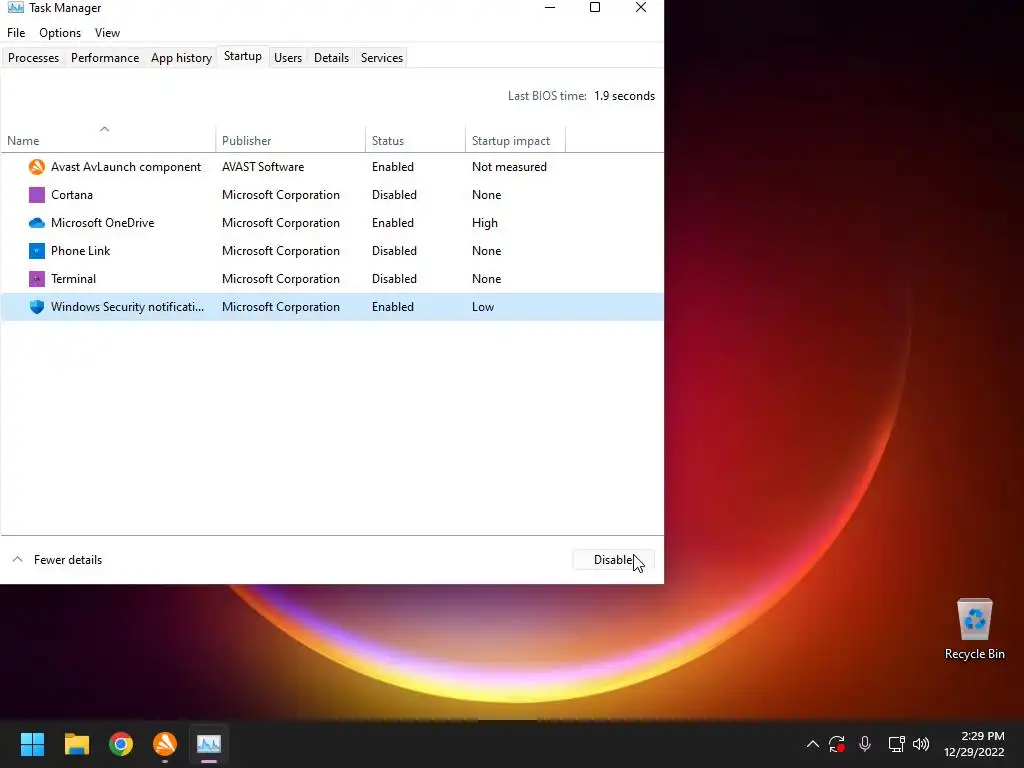Select the Windows Security notification row name
The width and height of the screenshot is (1024, 768).
click(127, 307)
